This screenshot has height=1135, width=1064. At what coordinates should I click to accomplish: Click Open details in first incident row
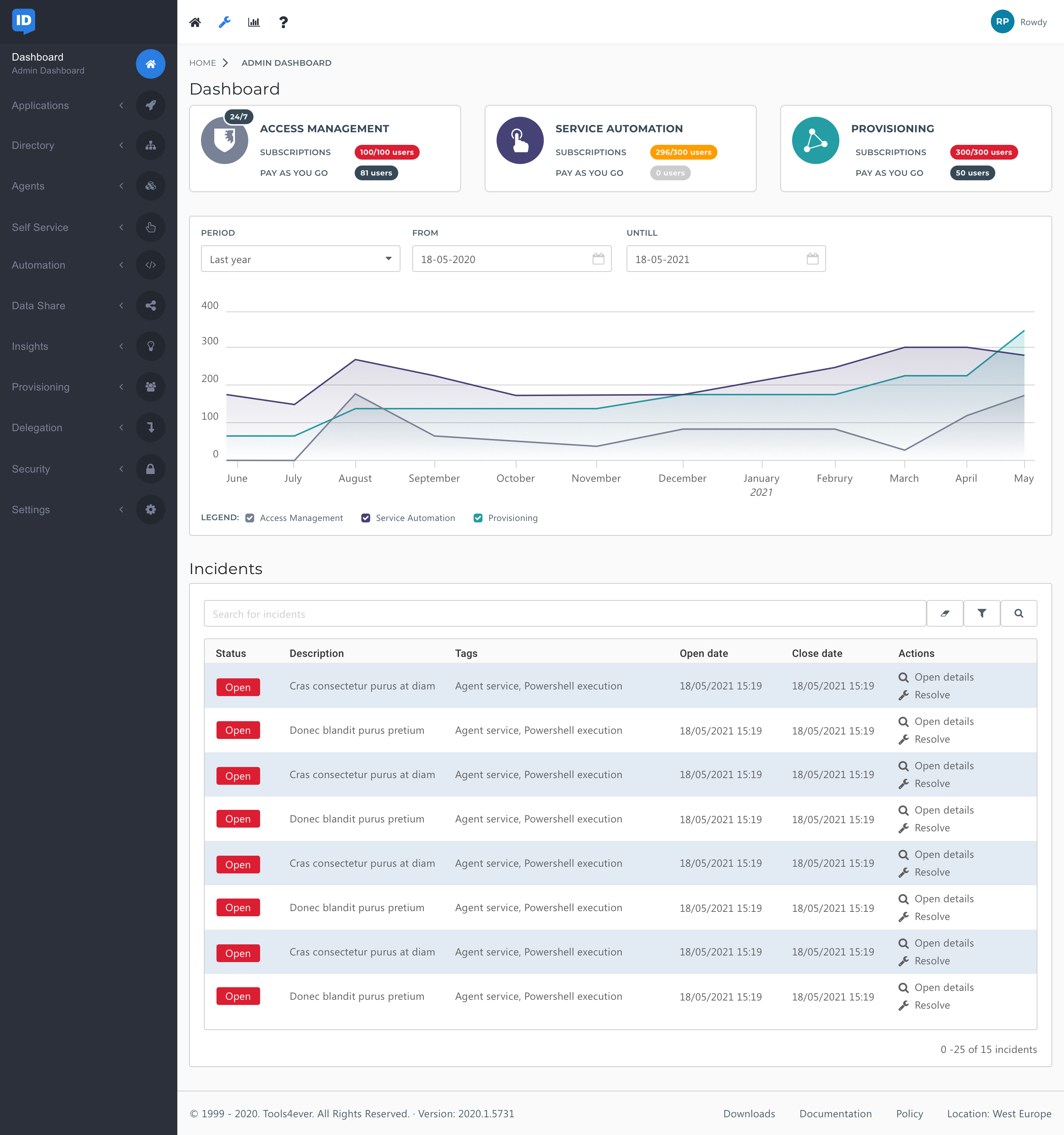click(x=936, y=677)
